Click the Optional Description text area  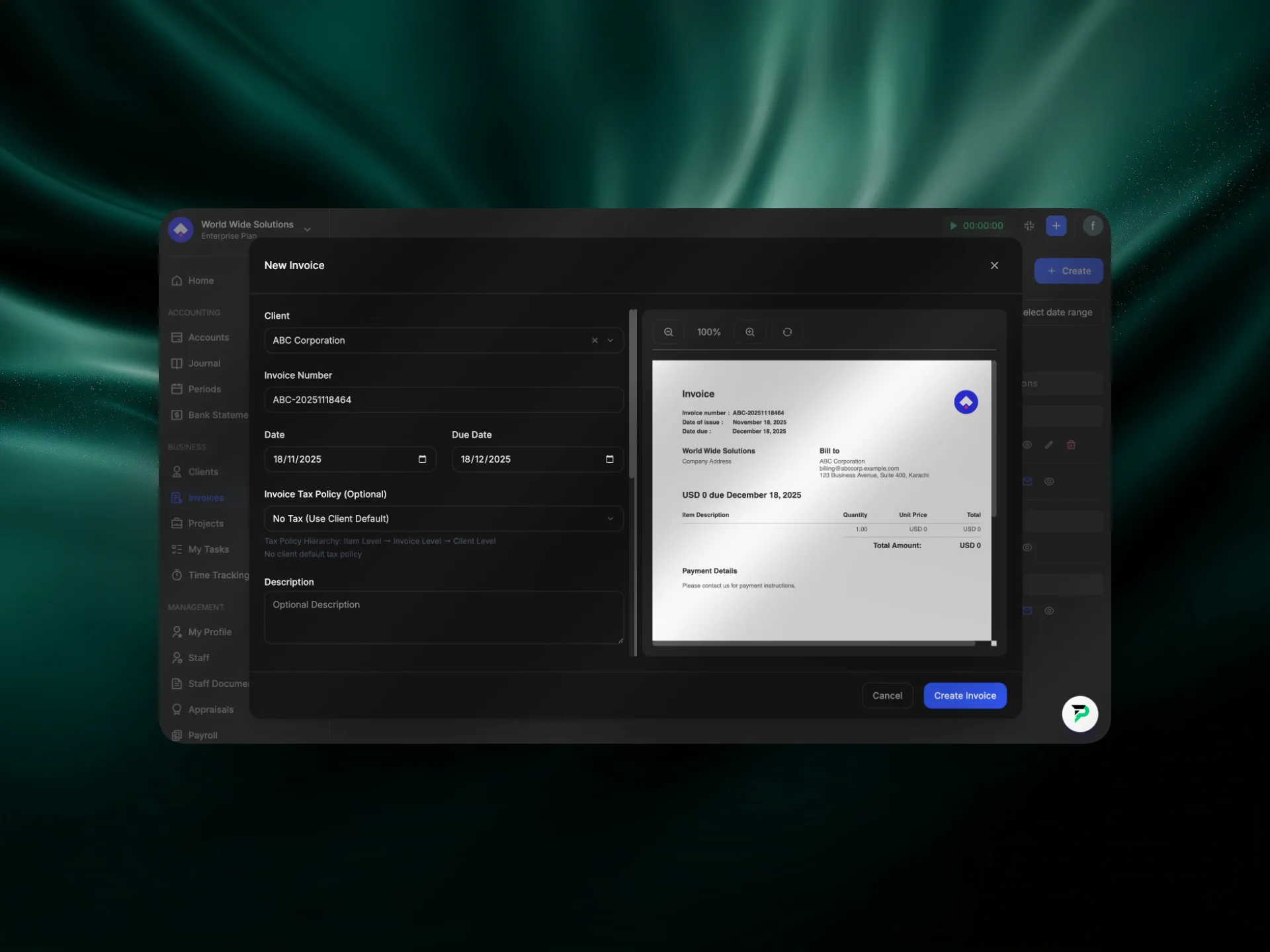pos(443,617)
